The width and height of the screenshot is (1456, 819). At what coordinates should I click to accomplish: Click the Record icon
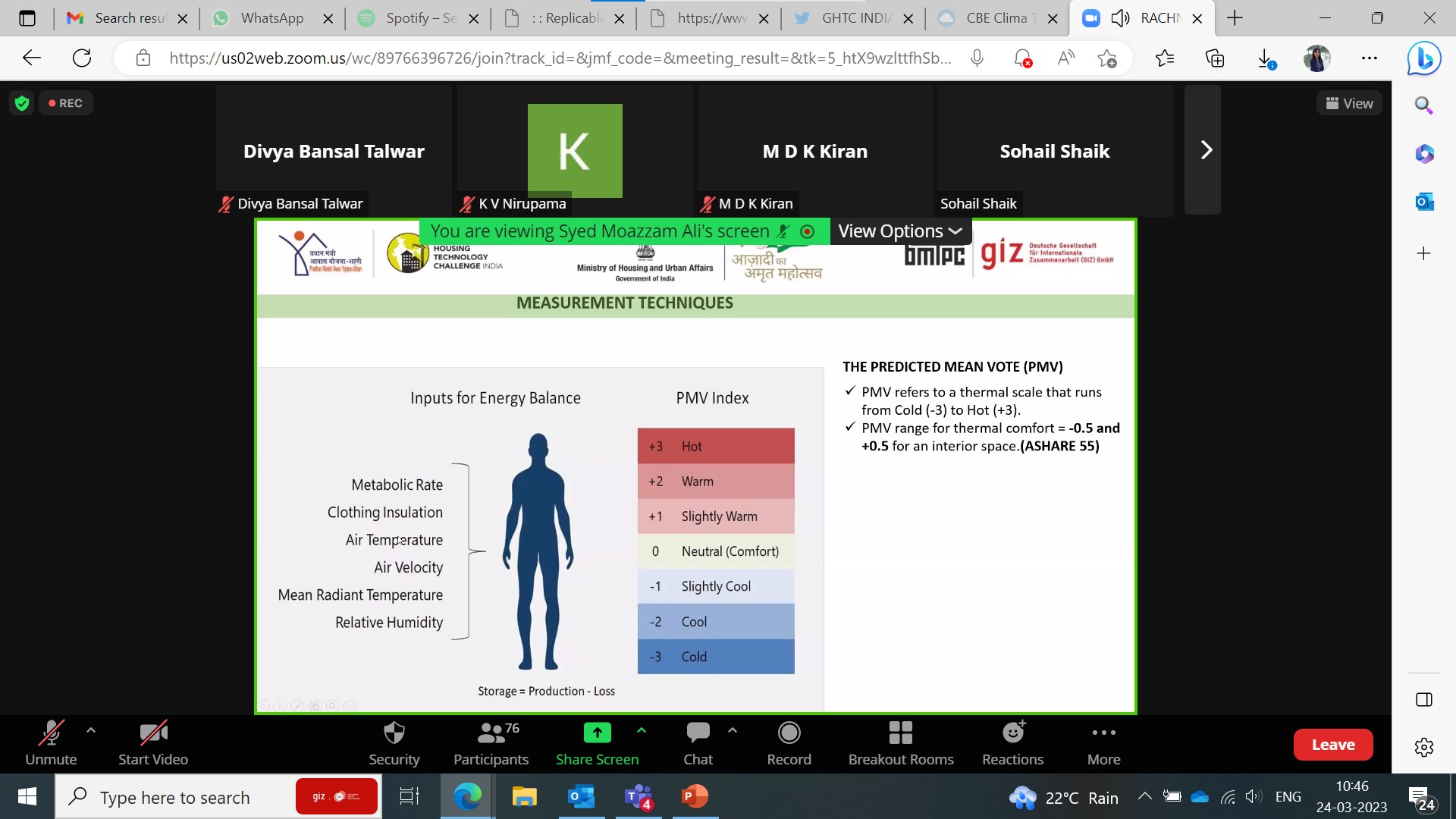point(789,733)
